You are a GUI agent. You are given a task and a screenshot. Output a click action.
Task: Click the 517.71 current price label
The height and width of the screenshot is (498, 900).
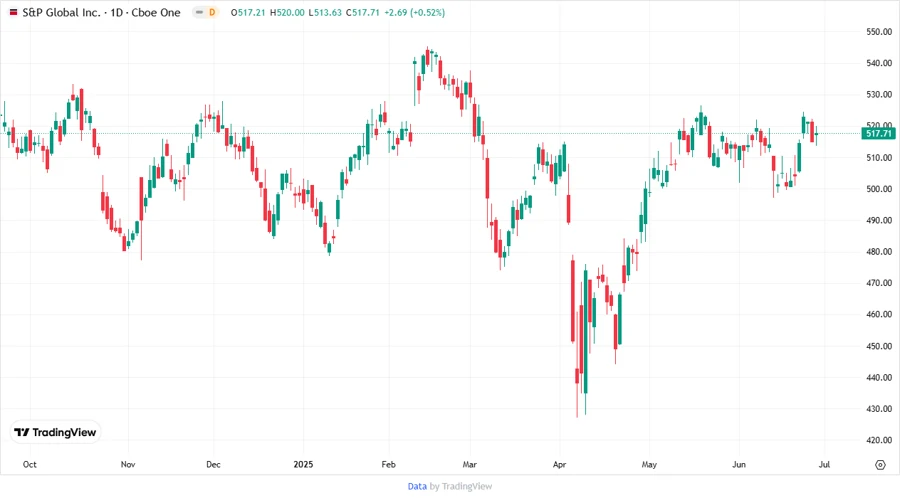878,133
